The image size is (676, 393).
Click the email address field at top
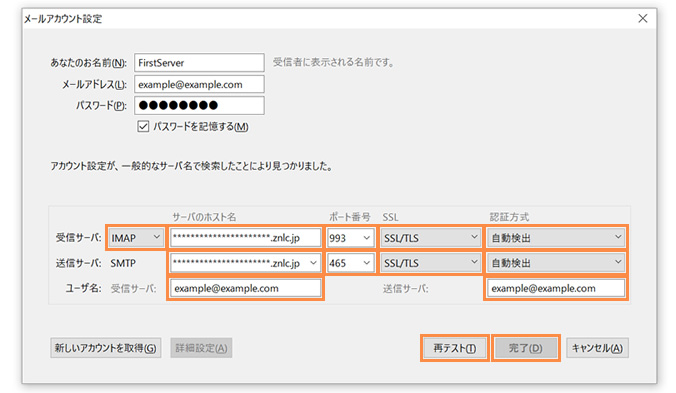(199, 84)
